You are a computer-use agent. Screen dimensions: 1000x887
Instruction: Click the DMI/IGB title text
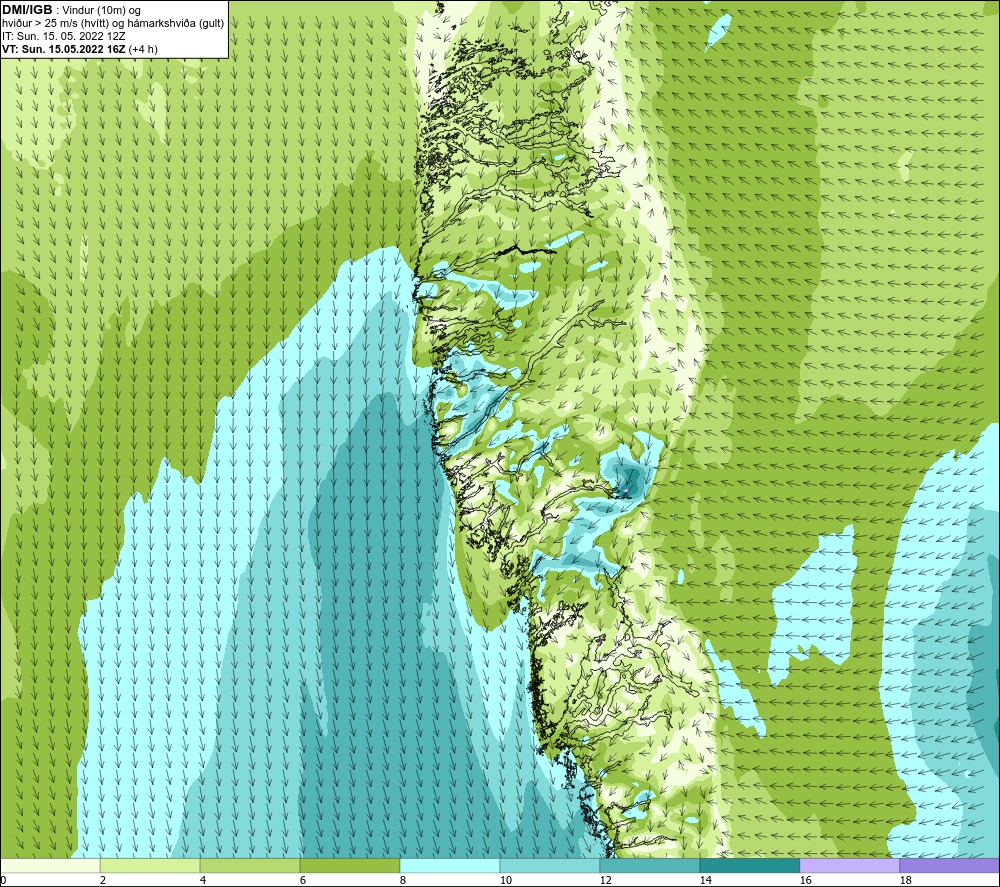pyautogui.click(x=27, y=10)
